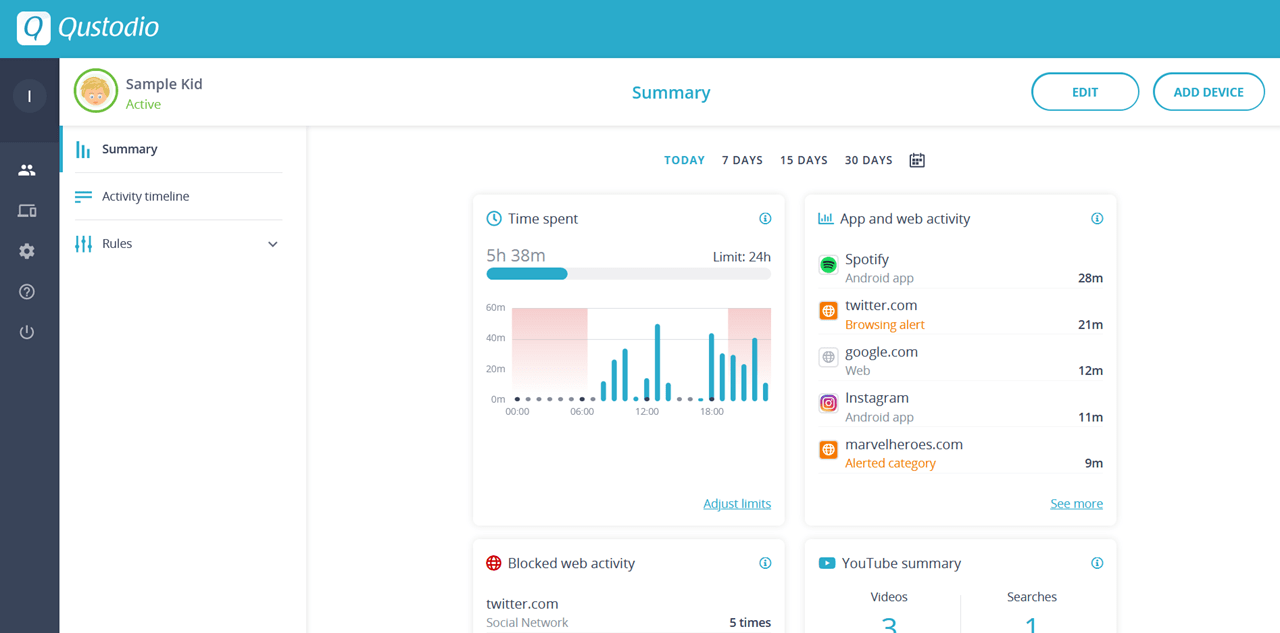This screenshot has height=633, width=1280.
Task: Select the 7 DAYS range tab
Action: click(x=742, y=160)
